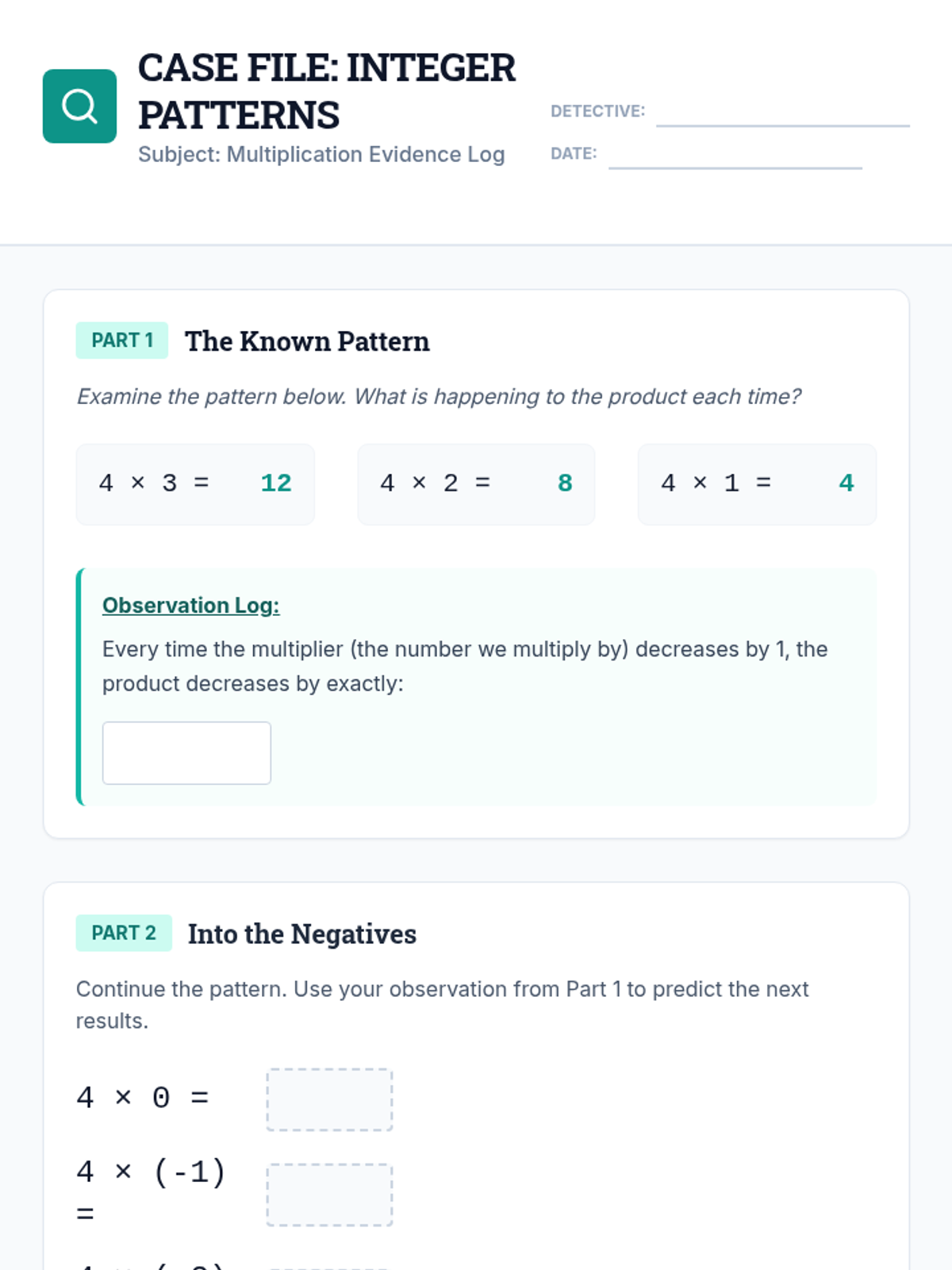The image size is (952, 1270).
Task: Select the 4 × 2 = 8 card
Action: tap(476, 484)
